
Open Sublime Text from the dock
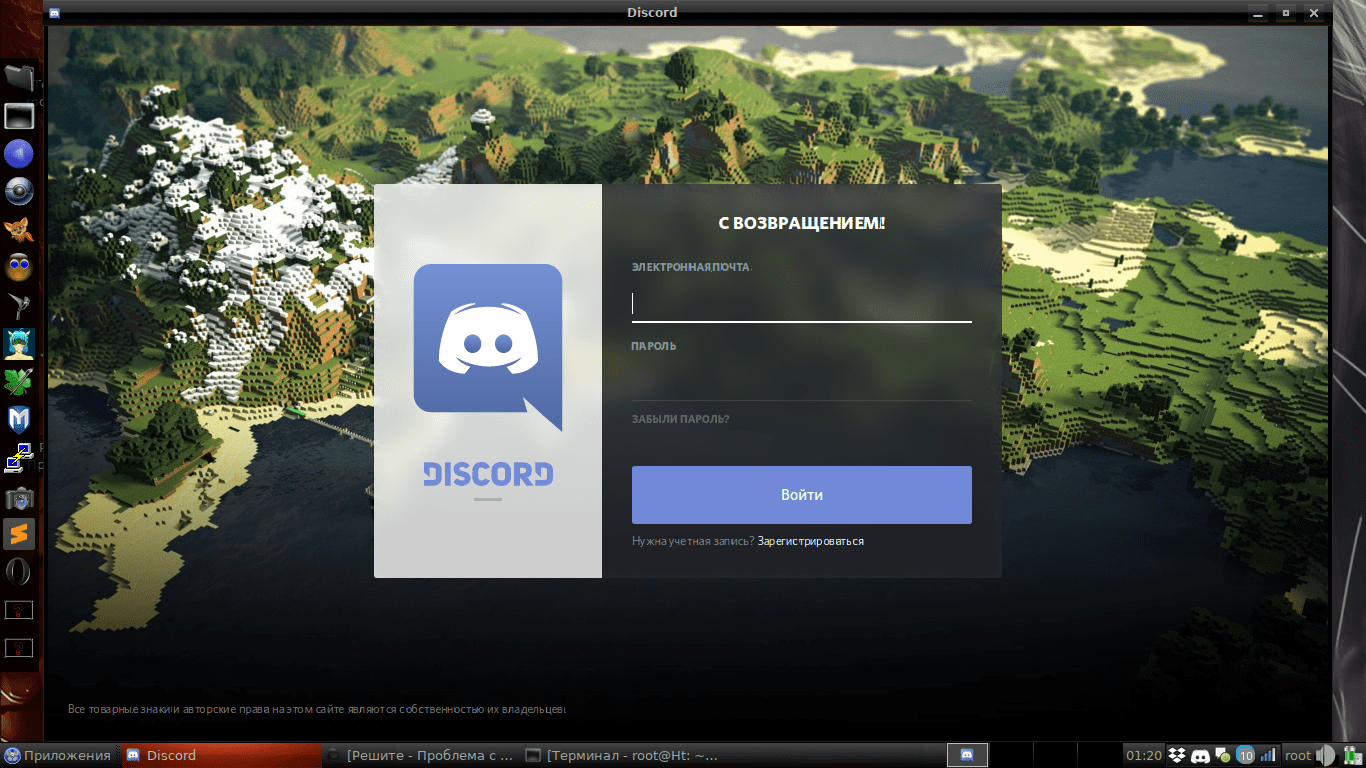point(19,534)
